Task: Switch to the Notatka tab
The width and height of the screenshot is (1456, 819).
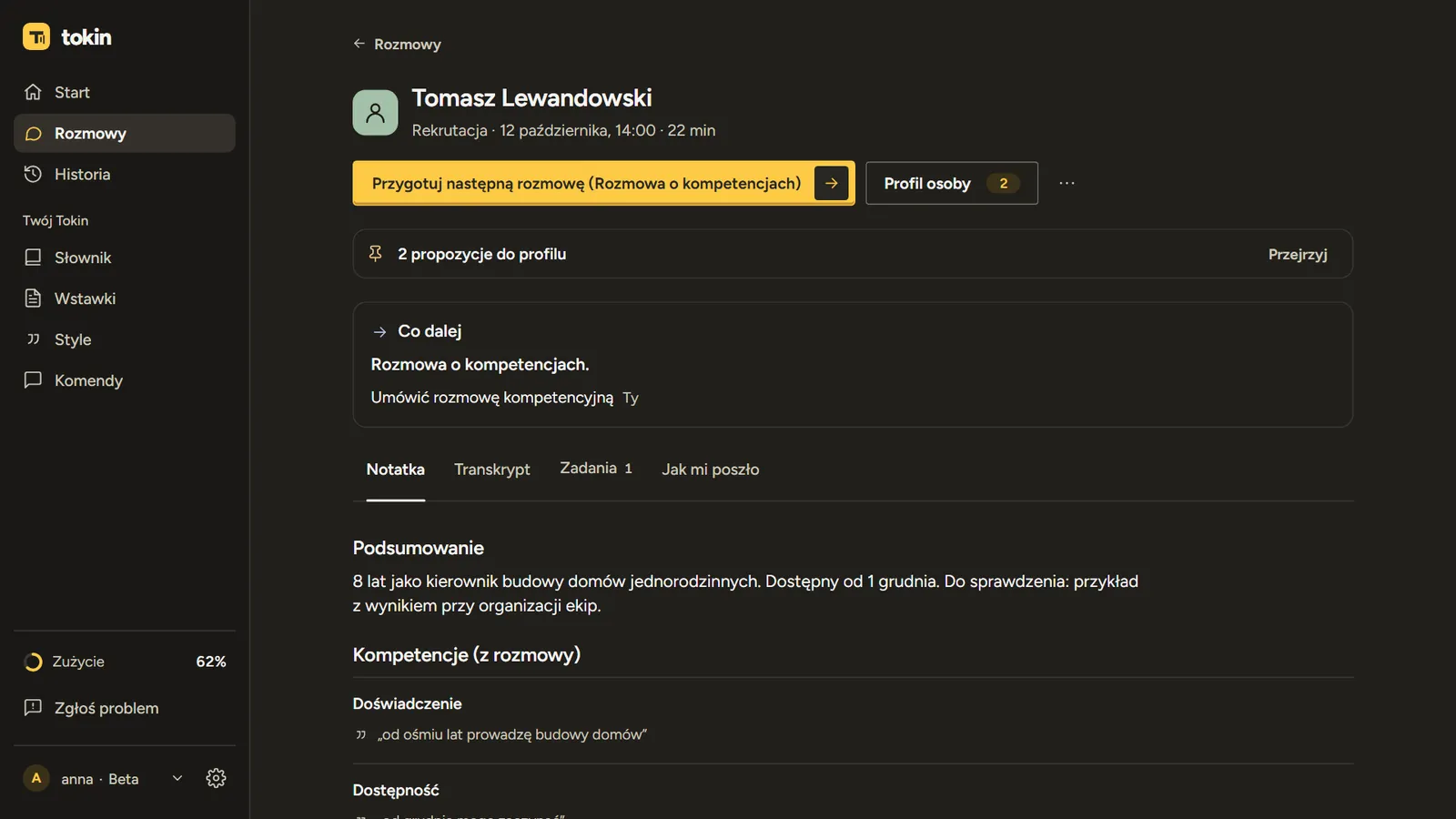Action: (x=395, y=470)
